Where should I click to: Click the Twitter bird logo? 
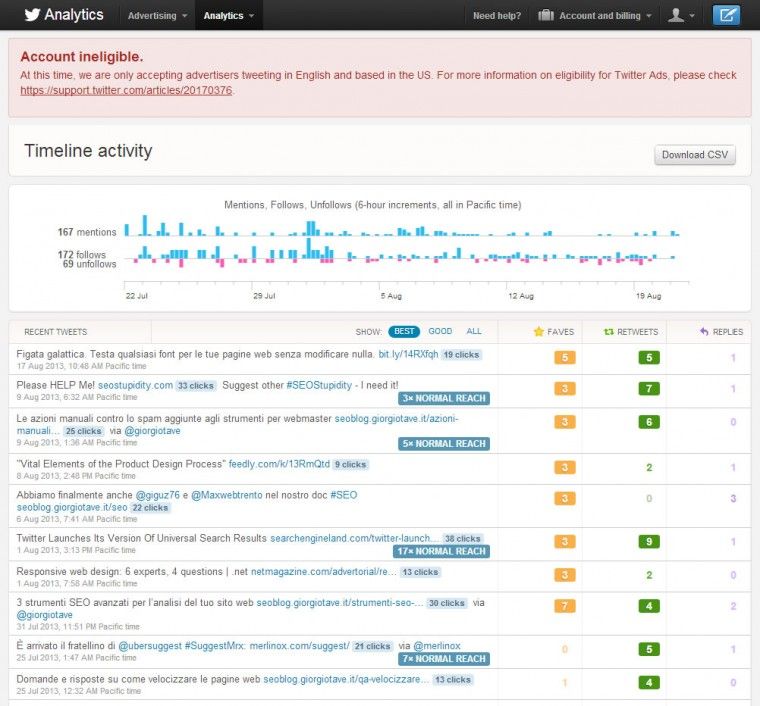coord(32,15)
